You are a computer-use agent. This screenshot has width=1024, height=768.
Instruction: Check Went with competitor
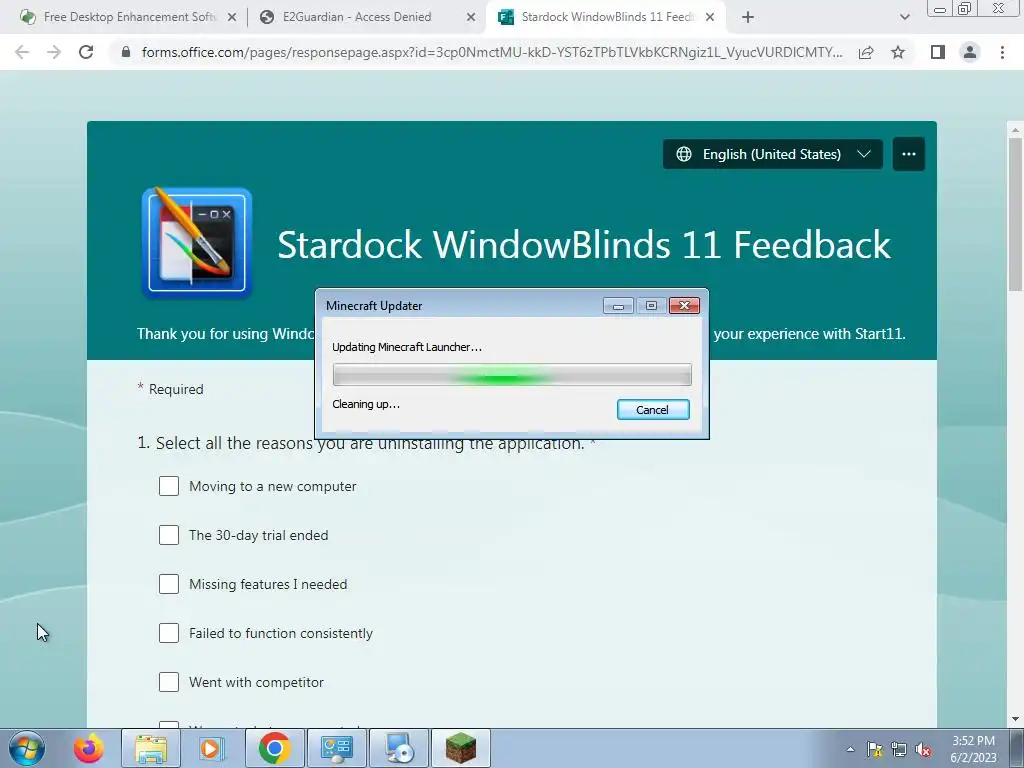coord(168,682)
